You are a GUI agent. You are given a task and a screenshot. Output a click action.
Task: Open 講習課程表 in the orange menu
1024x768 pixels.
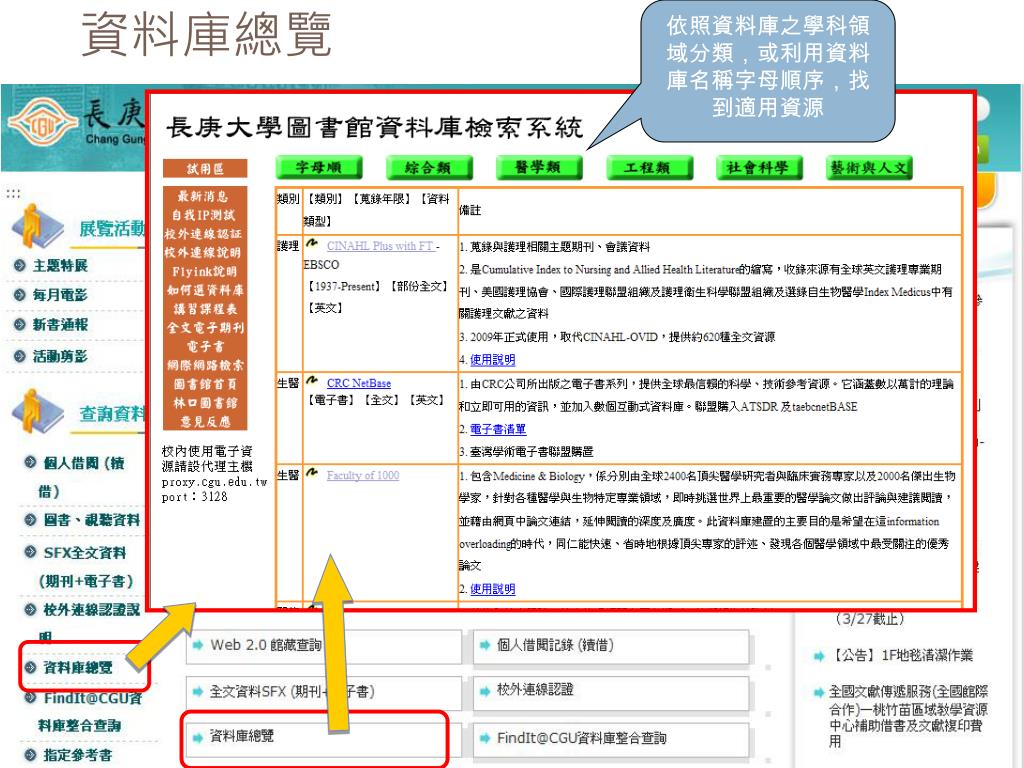coord(205,309)
